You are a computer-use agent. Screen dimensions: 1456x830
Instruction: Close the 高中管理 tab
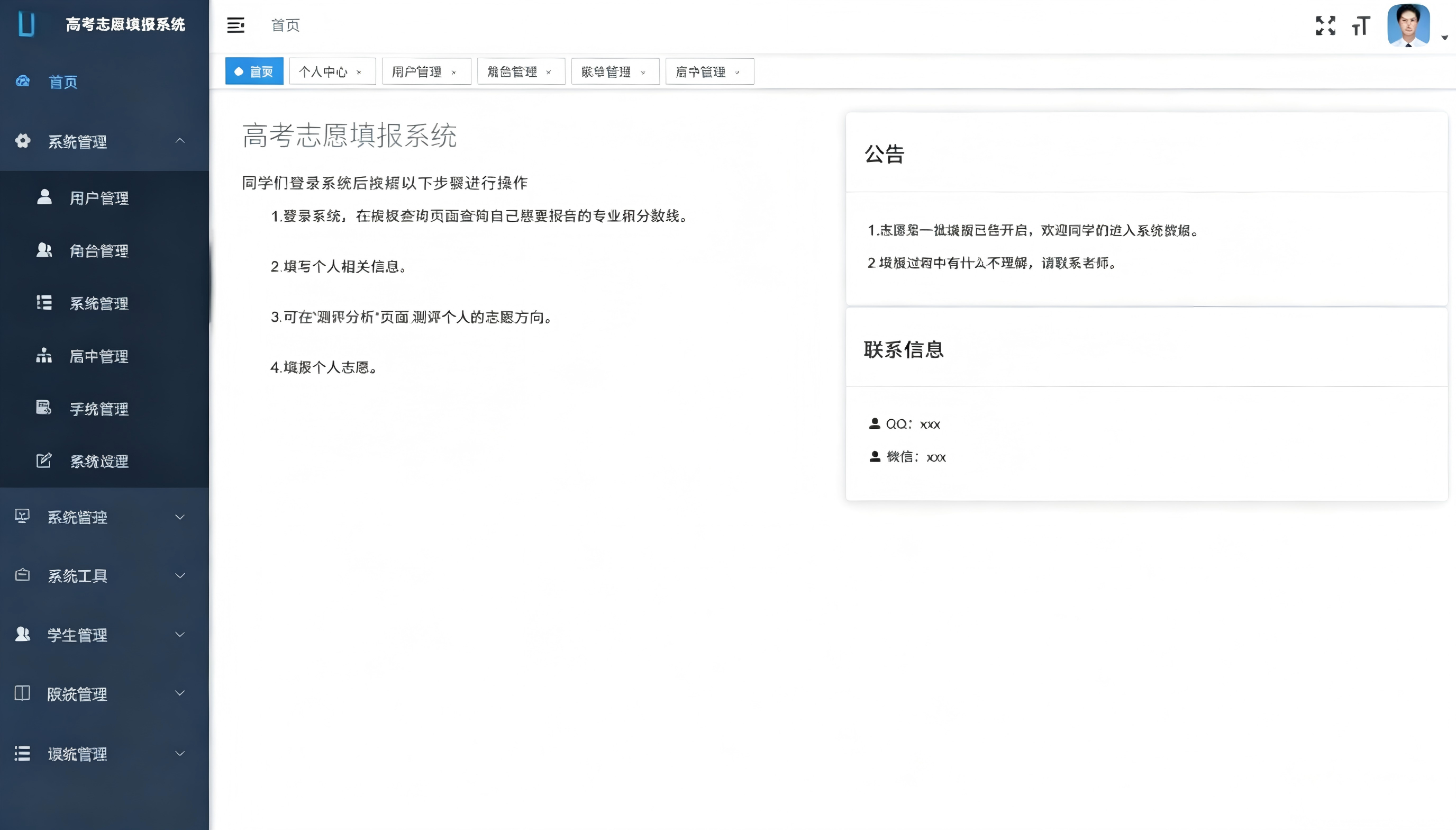(x=737, y=73)
